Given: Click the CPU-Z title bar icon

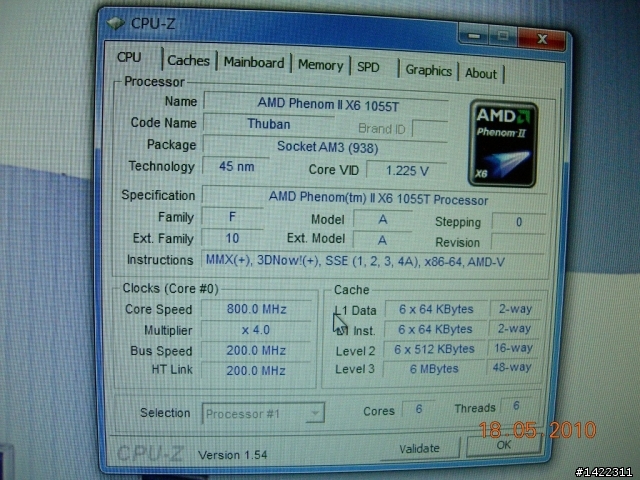Looking at the screenshot, I should coord(116,23).
